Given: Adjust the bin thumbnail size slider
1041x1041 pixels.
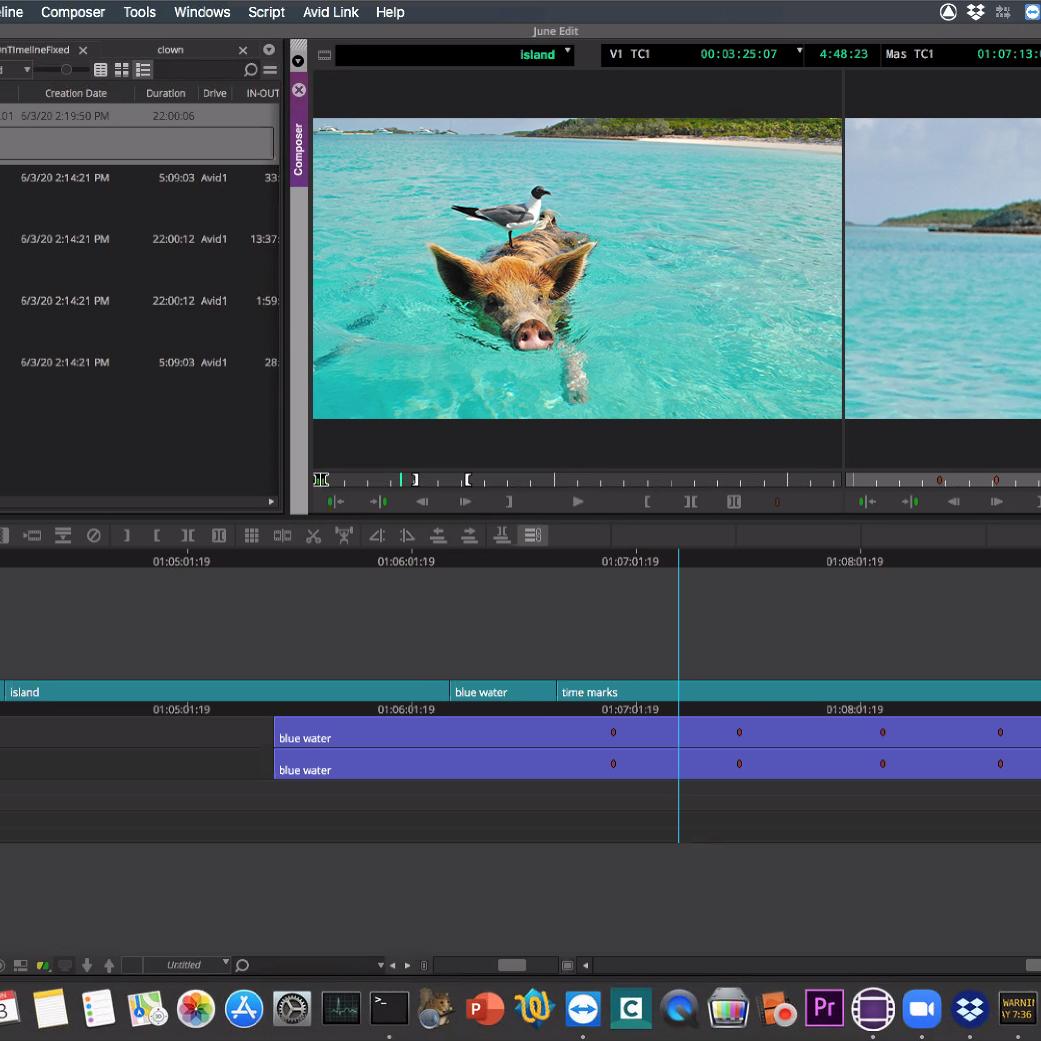Looking at the screenshot, I should [66, 70].
